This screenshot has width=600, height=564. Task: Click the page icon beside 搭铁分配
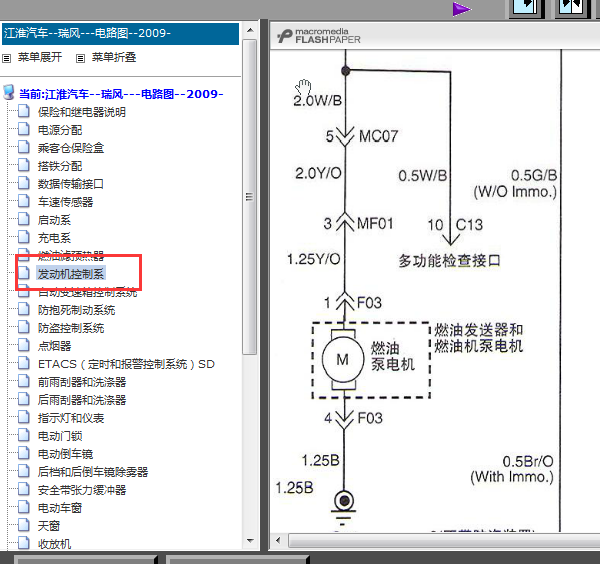24,165
